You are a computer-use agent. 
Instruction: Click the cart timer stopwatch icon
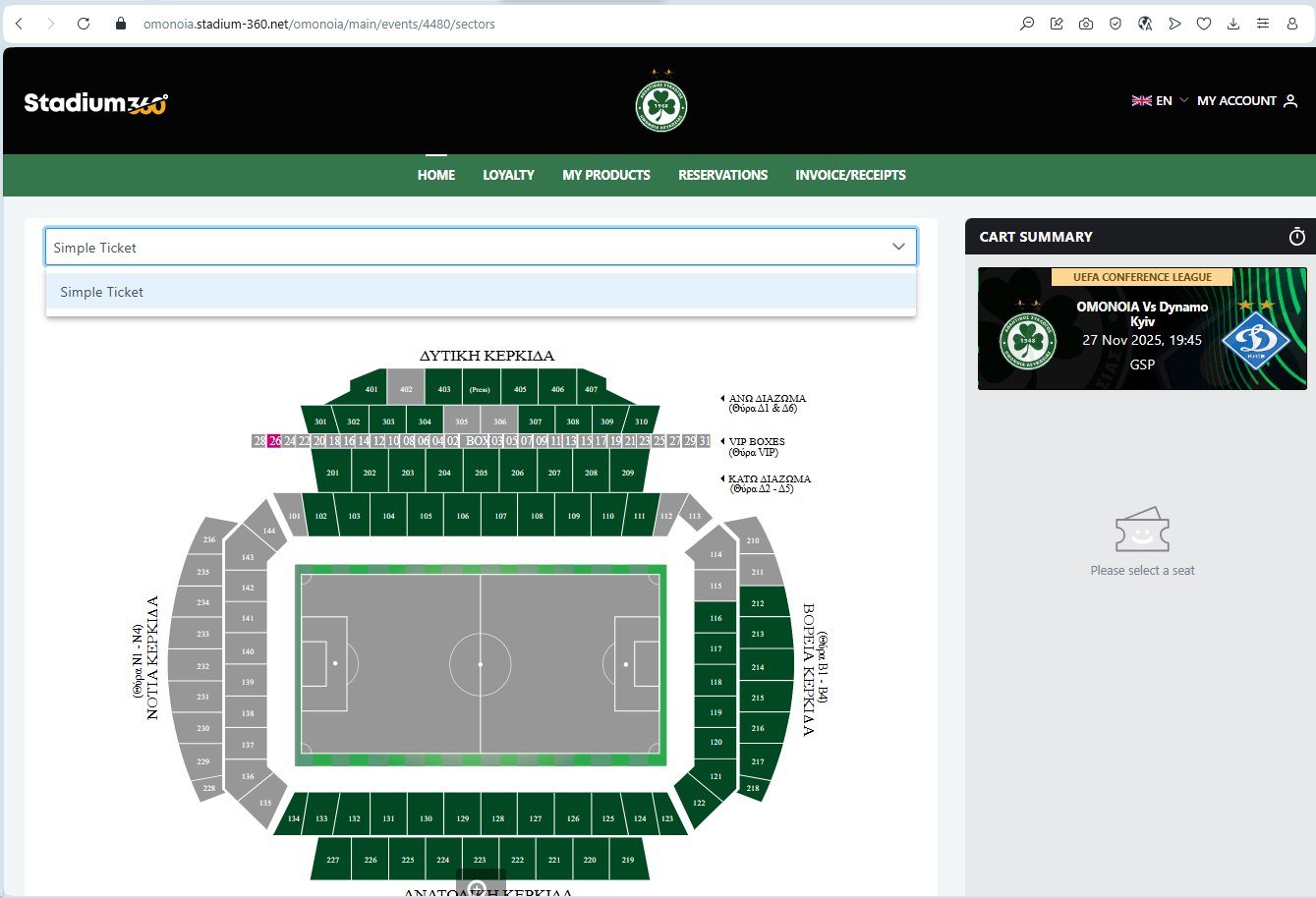(x=1296, y=237)
